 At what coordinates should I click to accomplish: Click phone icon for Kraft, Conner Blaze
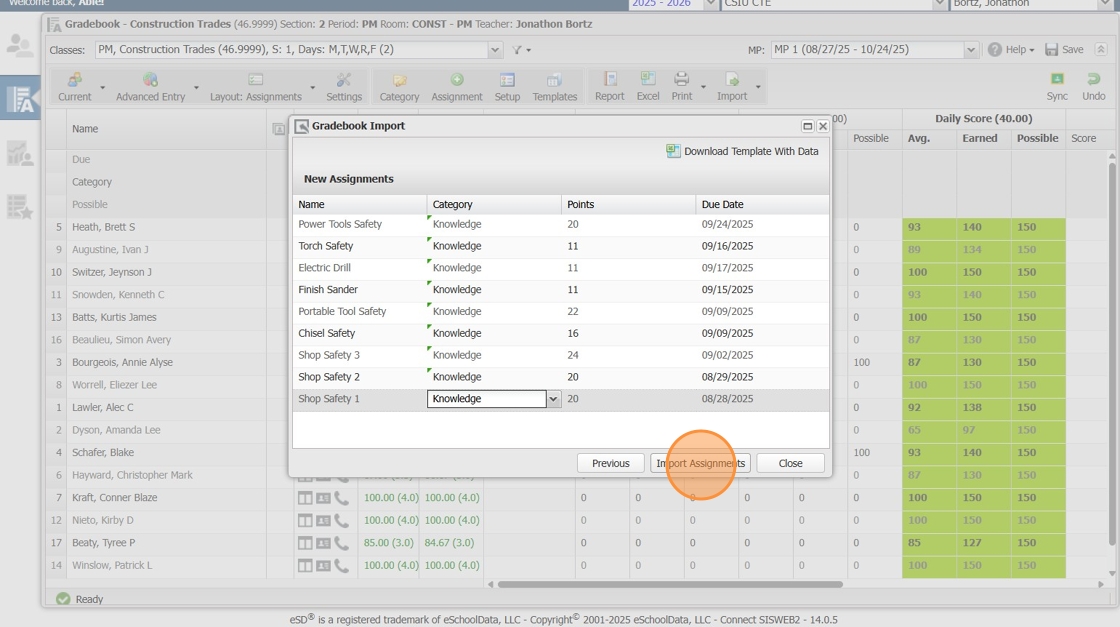click(342, 498)
